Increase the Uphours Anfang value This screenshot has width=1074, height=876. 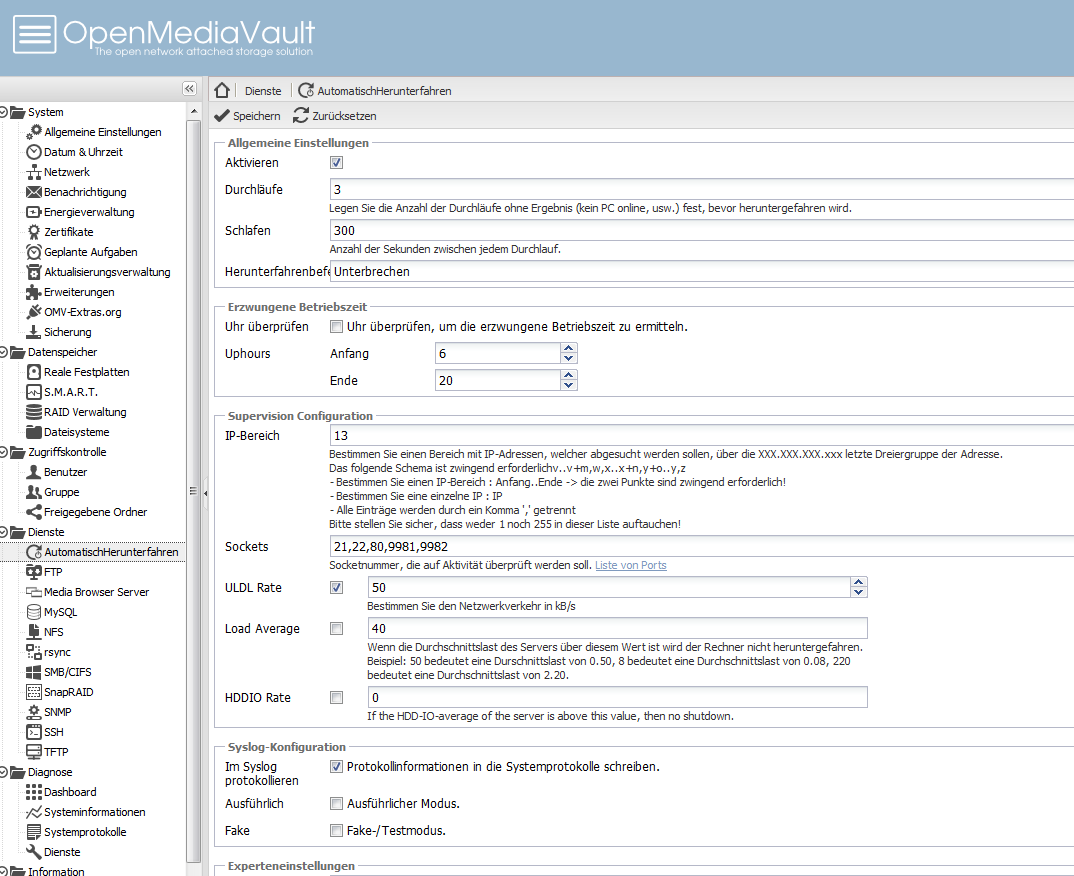pos(569,349)
